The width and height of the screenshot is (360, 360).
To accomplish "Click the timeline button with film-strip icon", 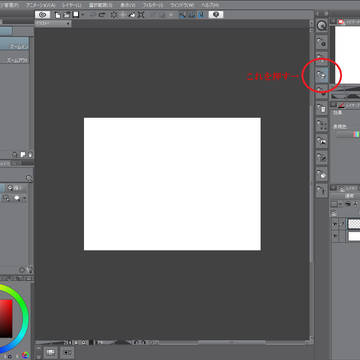I will click(x=51, y=353).
